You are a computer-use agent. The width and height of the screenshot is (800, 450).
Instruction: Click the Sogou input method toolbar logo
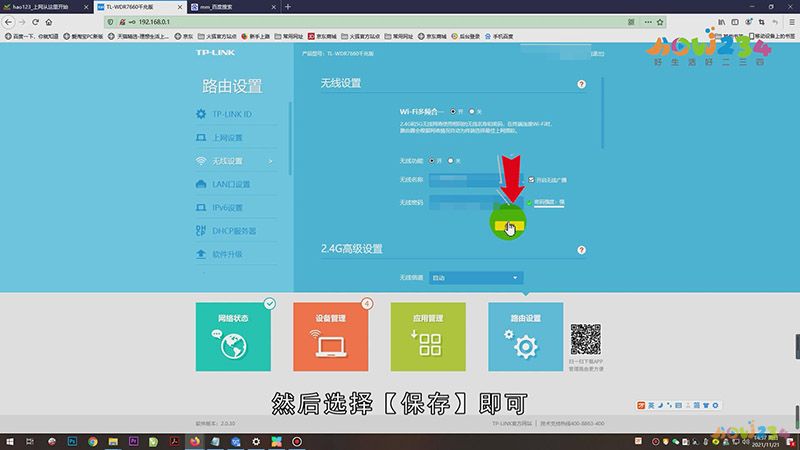click(x=641, y=405)
